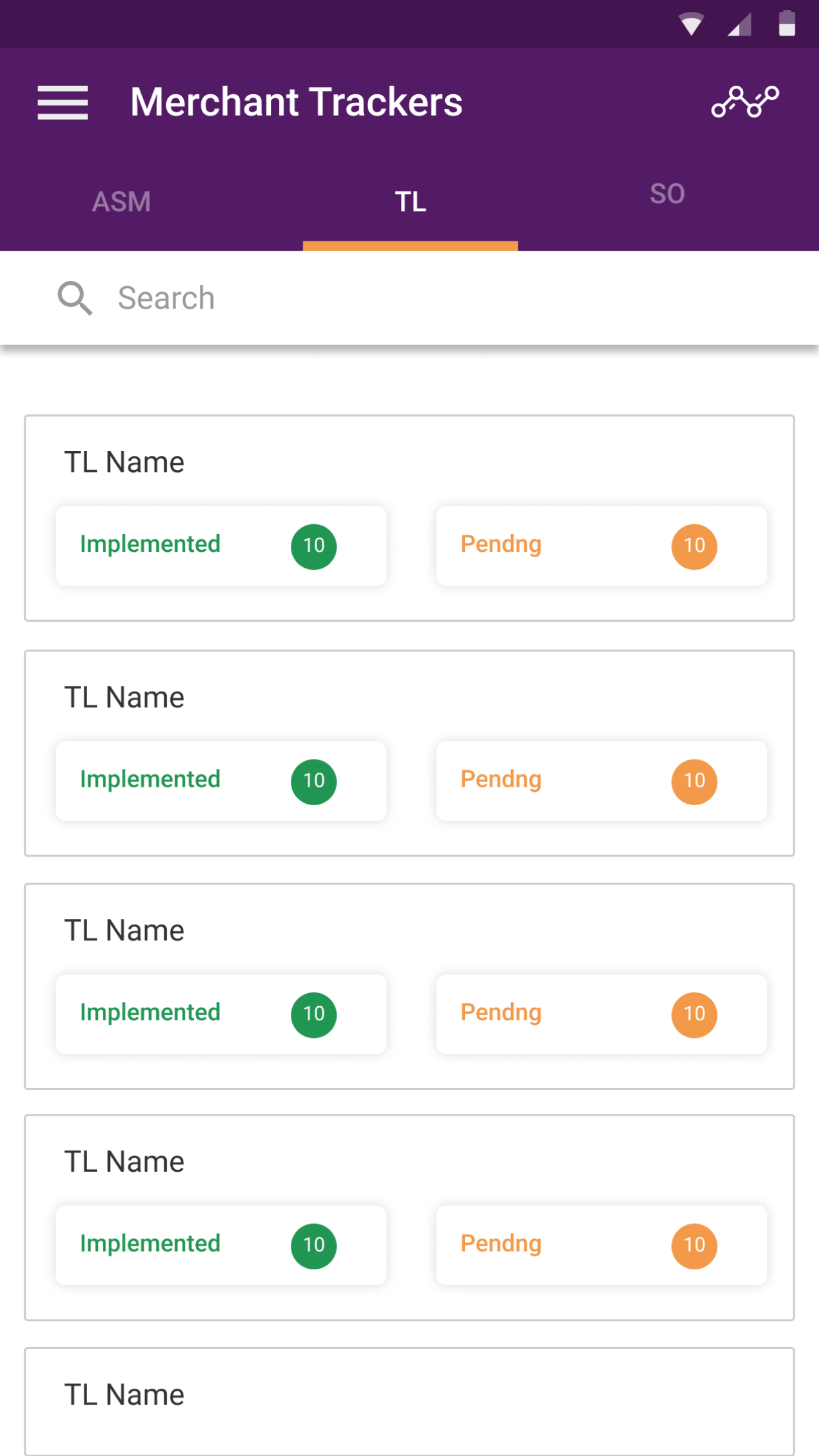Tap the Wi-Fi status icon
819x1456 pixels.
(x=691, y=24)
